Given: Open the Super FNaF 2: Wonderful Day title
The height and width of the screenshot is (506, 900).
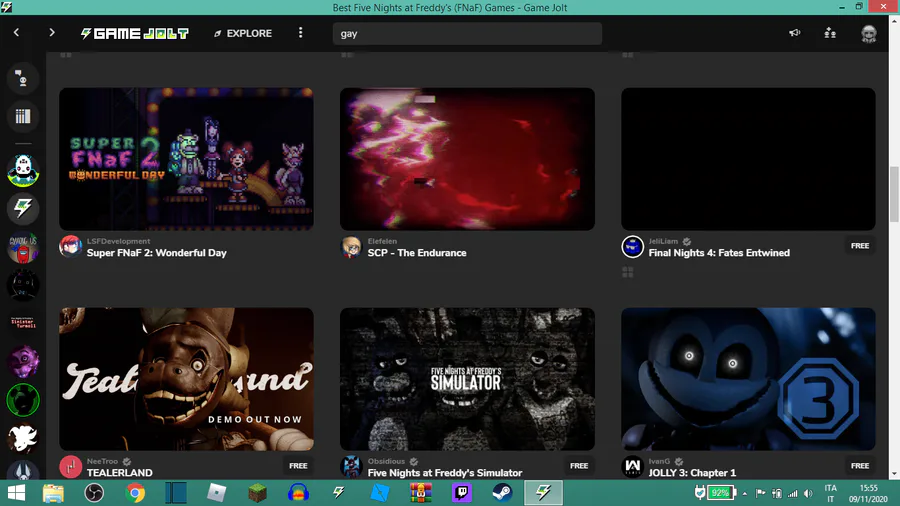Looking at the screenshot, I should tap(157, 253).
